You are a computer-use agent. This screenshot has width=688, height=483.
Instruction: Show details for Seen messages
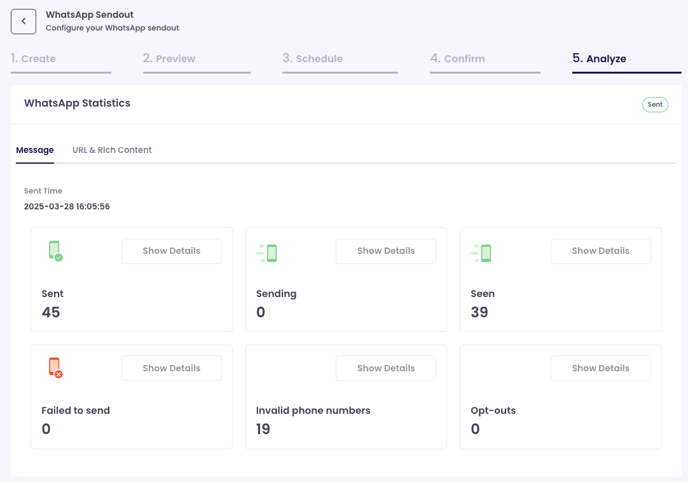point(601,251)
